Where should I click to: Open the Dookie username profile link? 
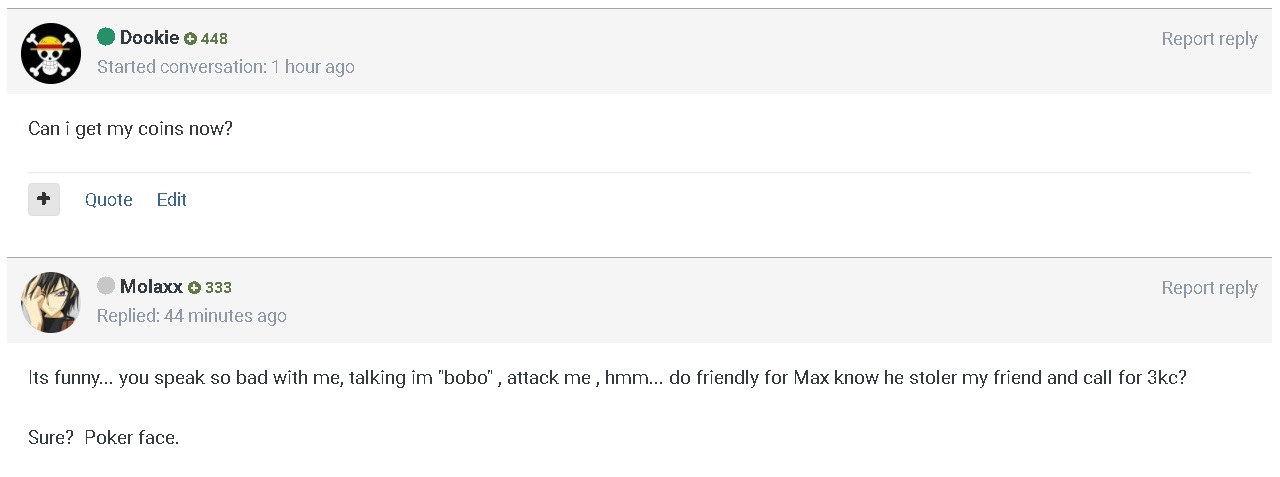(149, 38)
